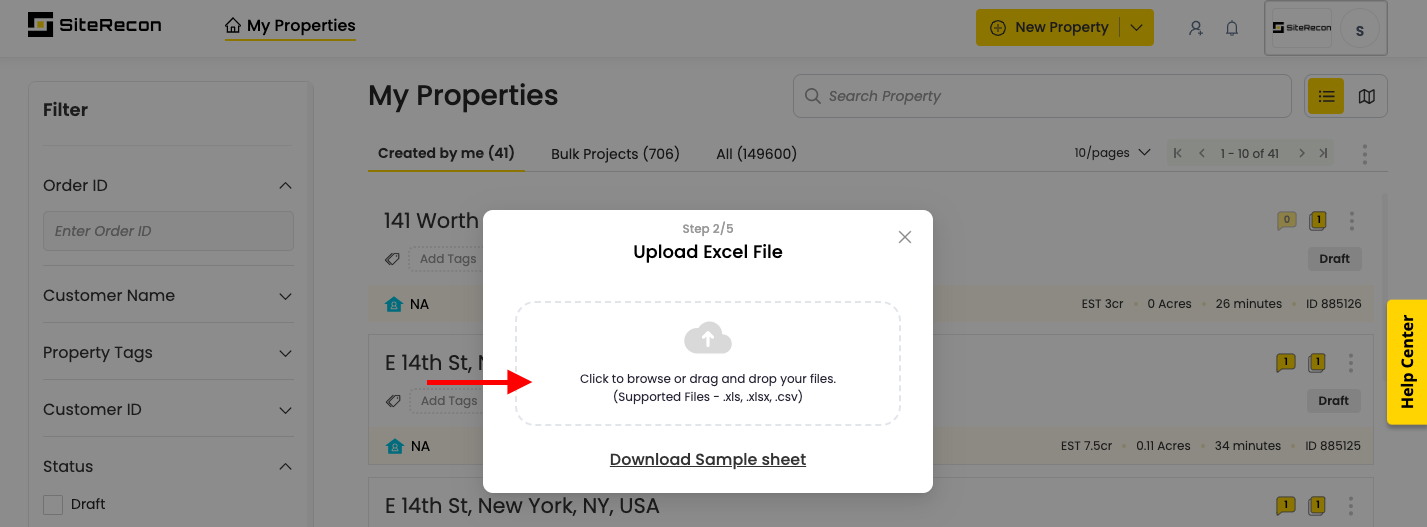Click the EST 7.5cr value
The width and height of the screenshot is (1427, 527).
(x=1086, y=446)
